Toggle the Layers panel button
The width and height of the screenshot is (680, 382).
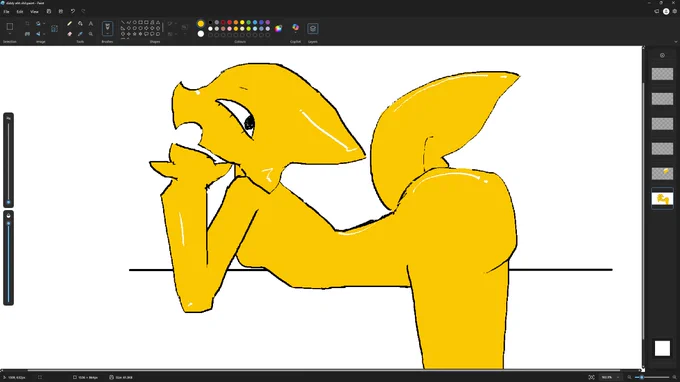313,29
